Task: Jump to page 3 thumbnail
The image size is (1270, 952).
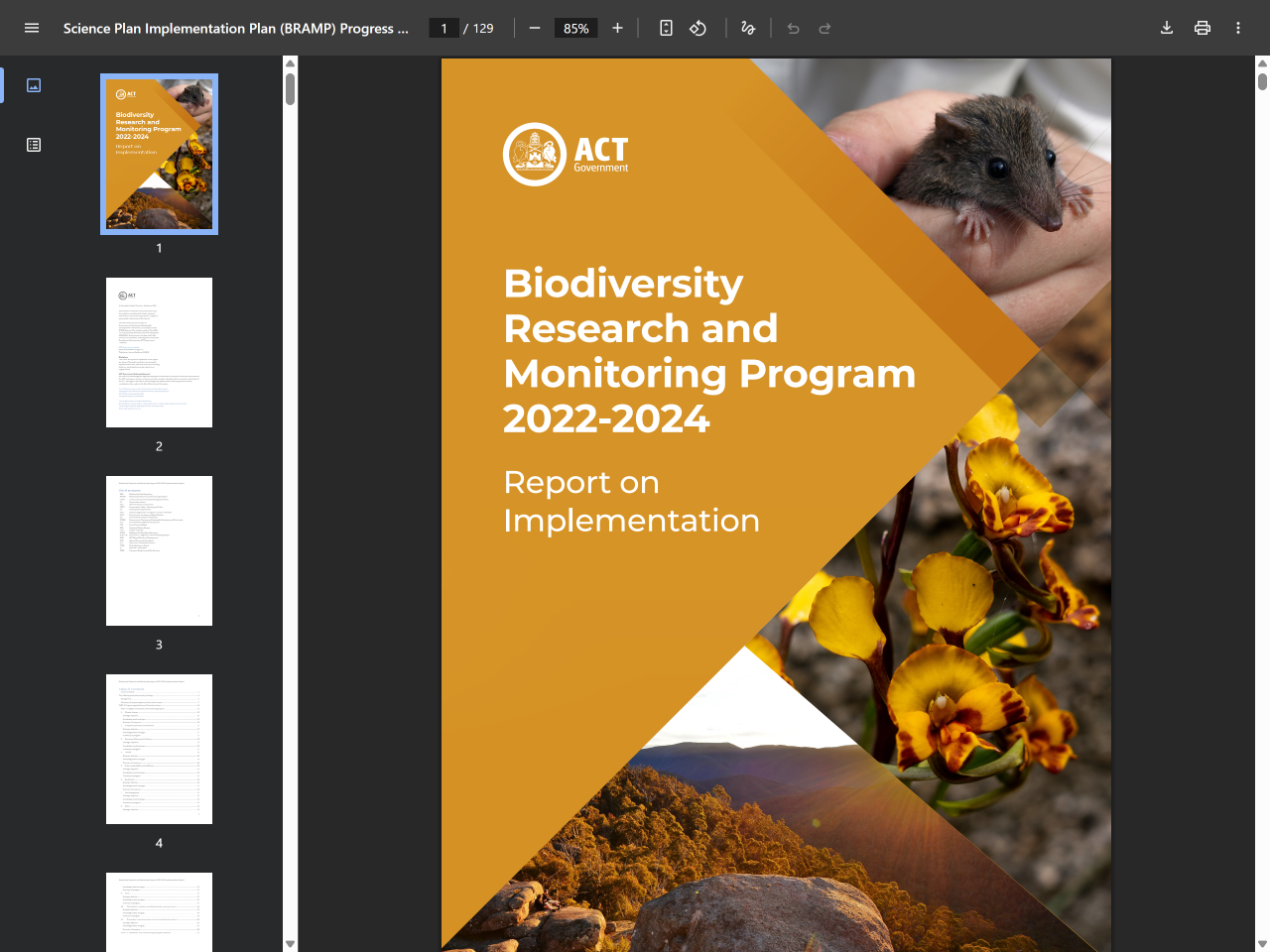Action: 159,550
